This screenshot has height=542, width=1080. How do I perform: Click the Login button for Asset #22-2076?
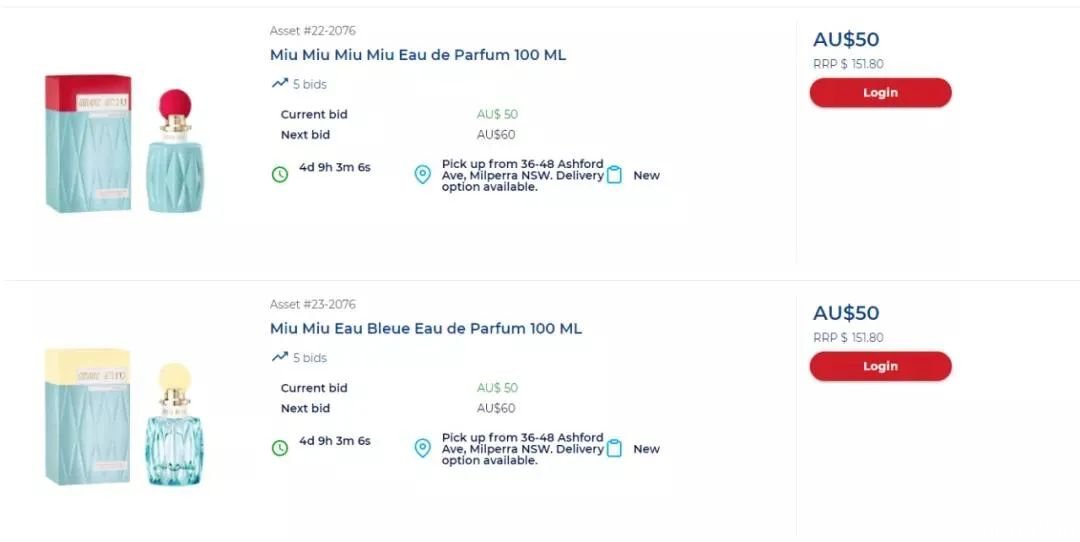(x=880, y=92)
